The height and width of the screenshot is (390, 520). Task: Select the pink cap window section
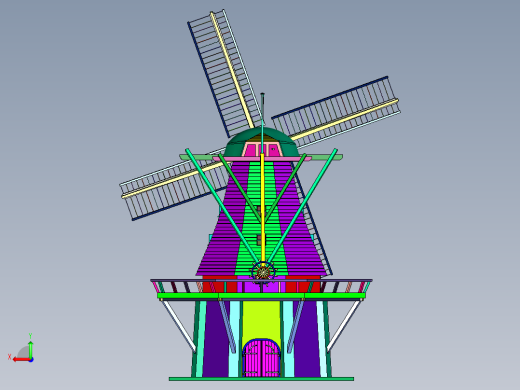(x=263, y=149)
